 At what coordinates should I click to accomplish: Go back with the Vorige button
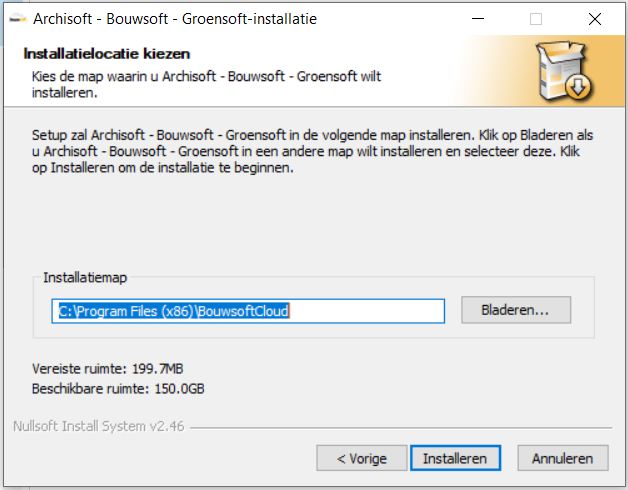point(362,458)
